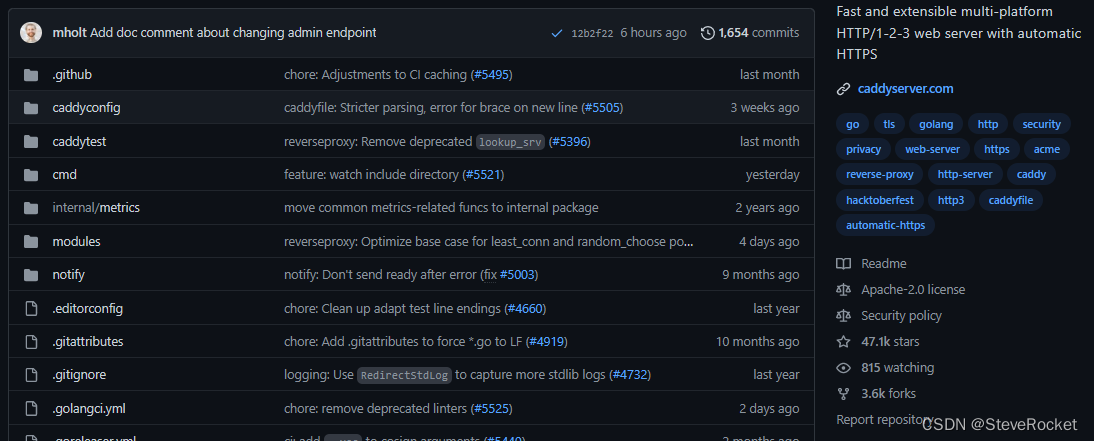This screenshot has height=441, width=1094.
Task: Click the Readme book icon
Action: pos(844,264)
